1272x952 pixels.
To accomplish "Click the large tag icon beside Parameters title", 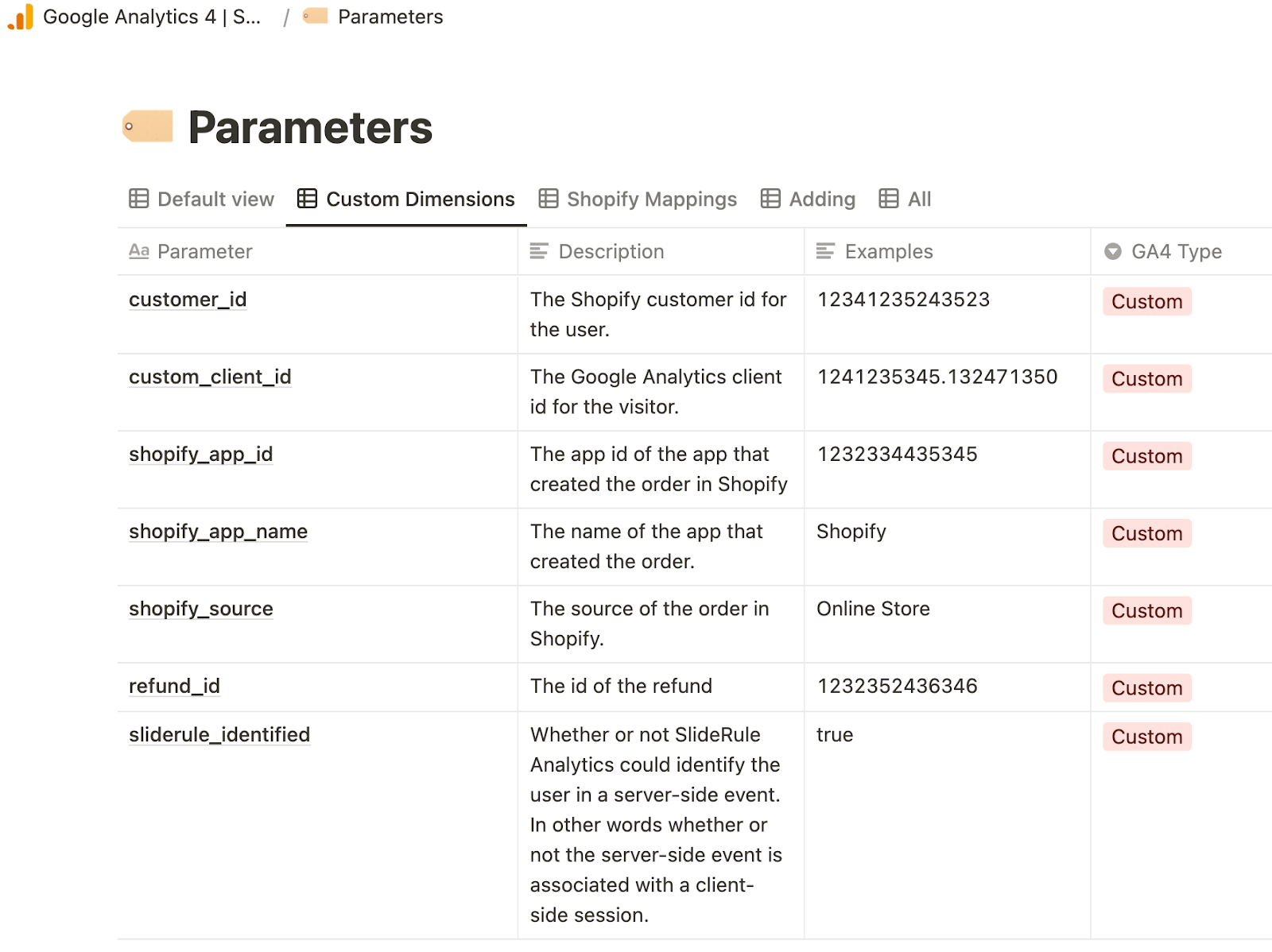I will (148, 126).
